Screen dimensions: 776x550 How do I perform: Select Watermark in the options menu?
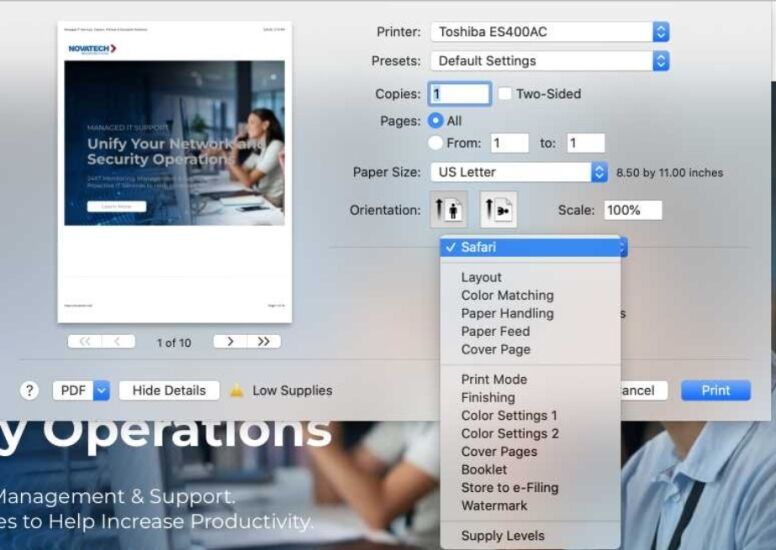[494, 506]
